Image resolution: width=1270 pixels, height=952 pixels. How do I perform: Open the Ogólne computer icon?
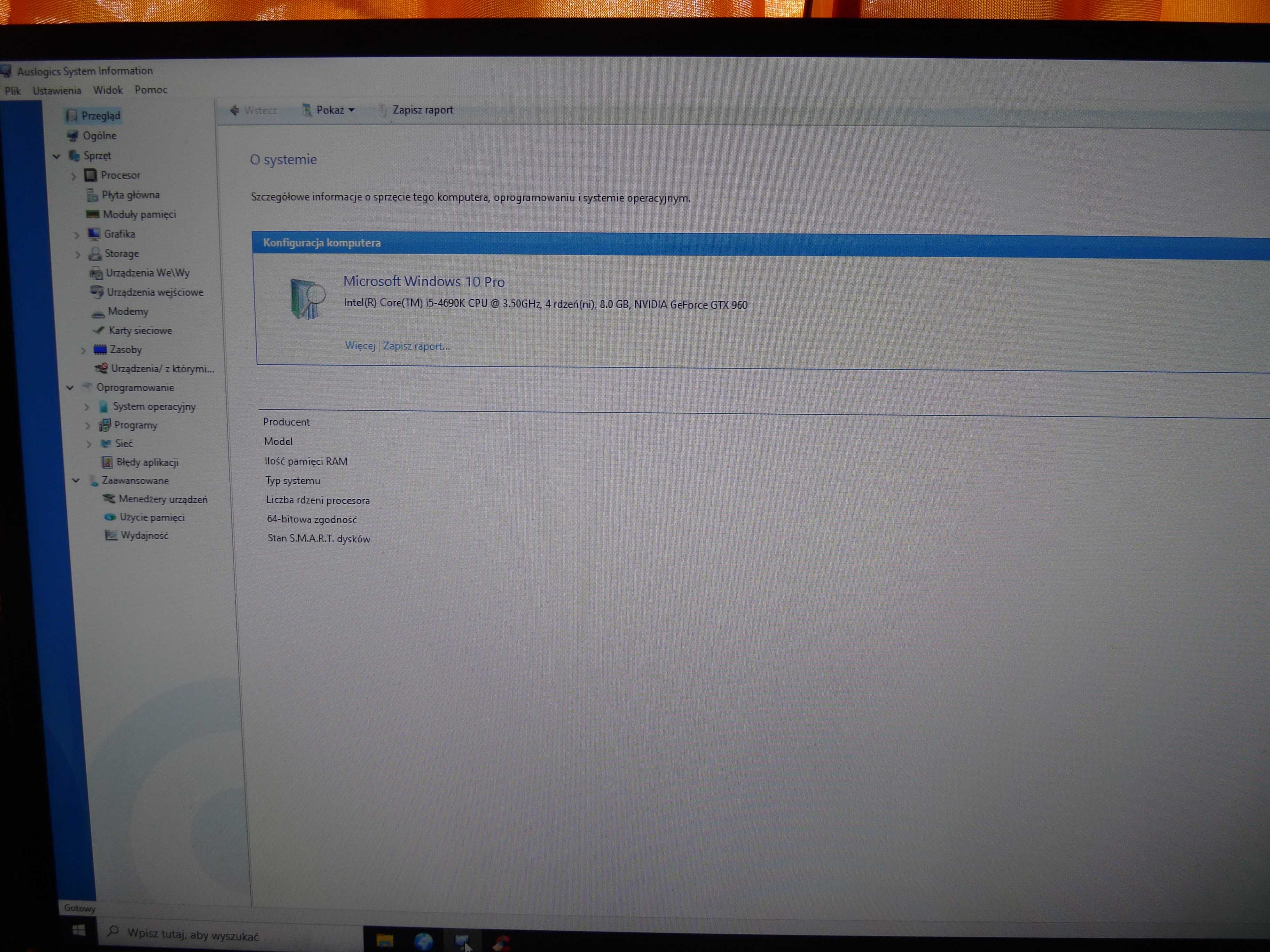(73, 136)
